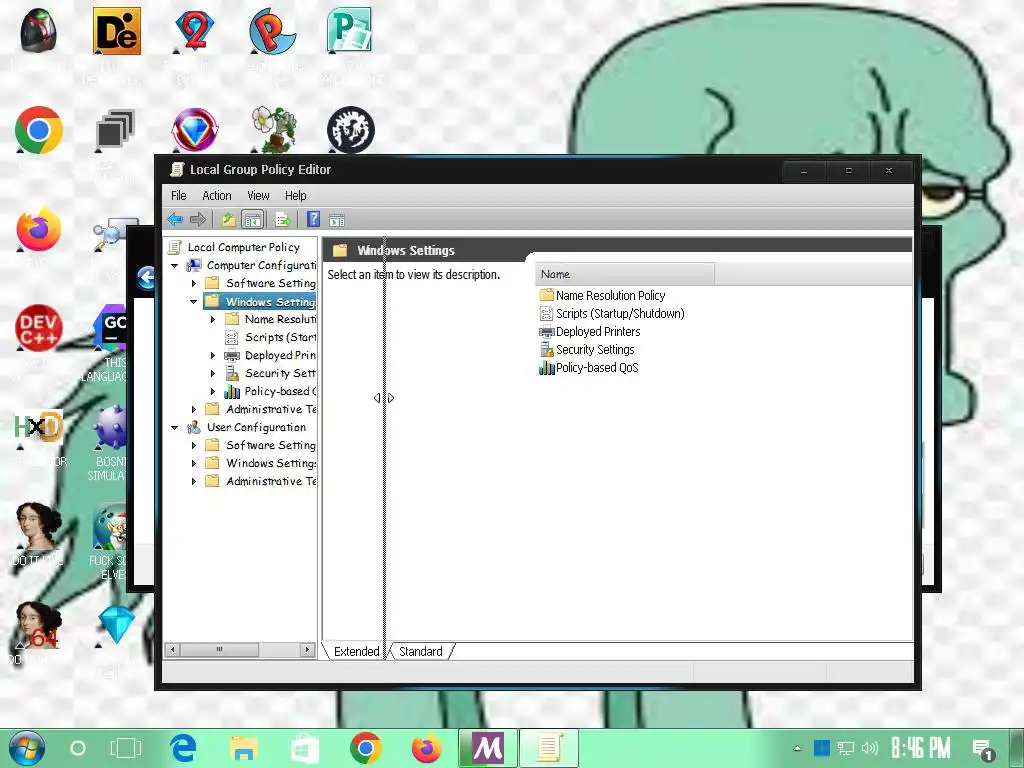Screen dimensions: 1024x768
Task: Open the Help menu
Action: (x=295, y=195)
